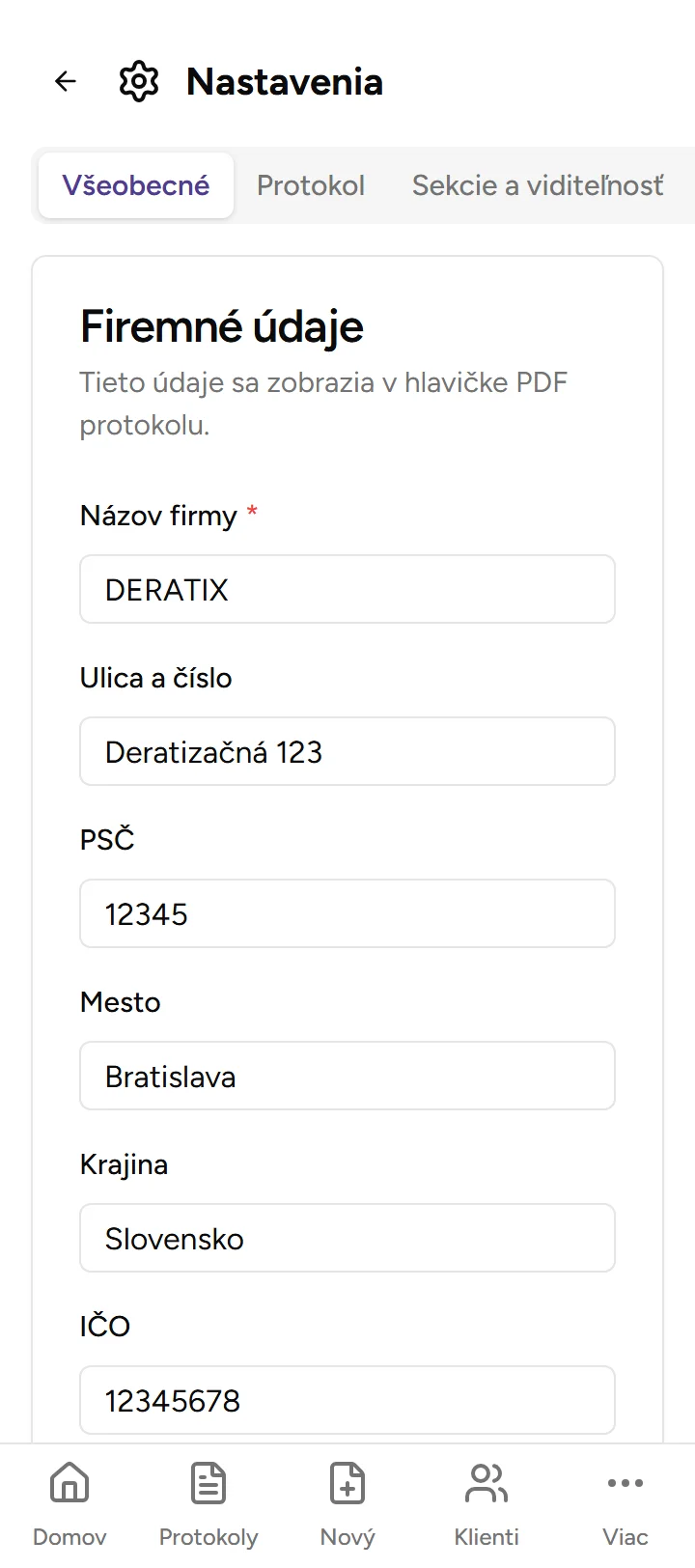
Task: Focus the IČO field with 12345678
Action: pyautogui.click(x=347, y=1400)
